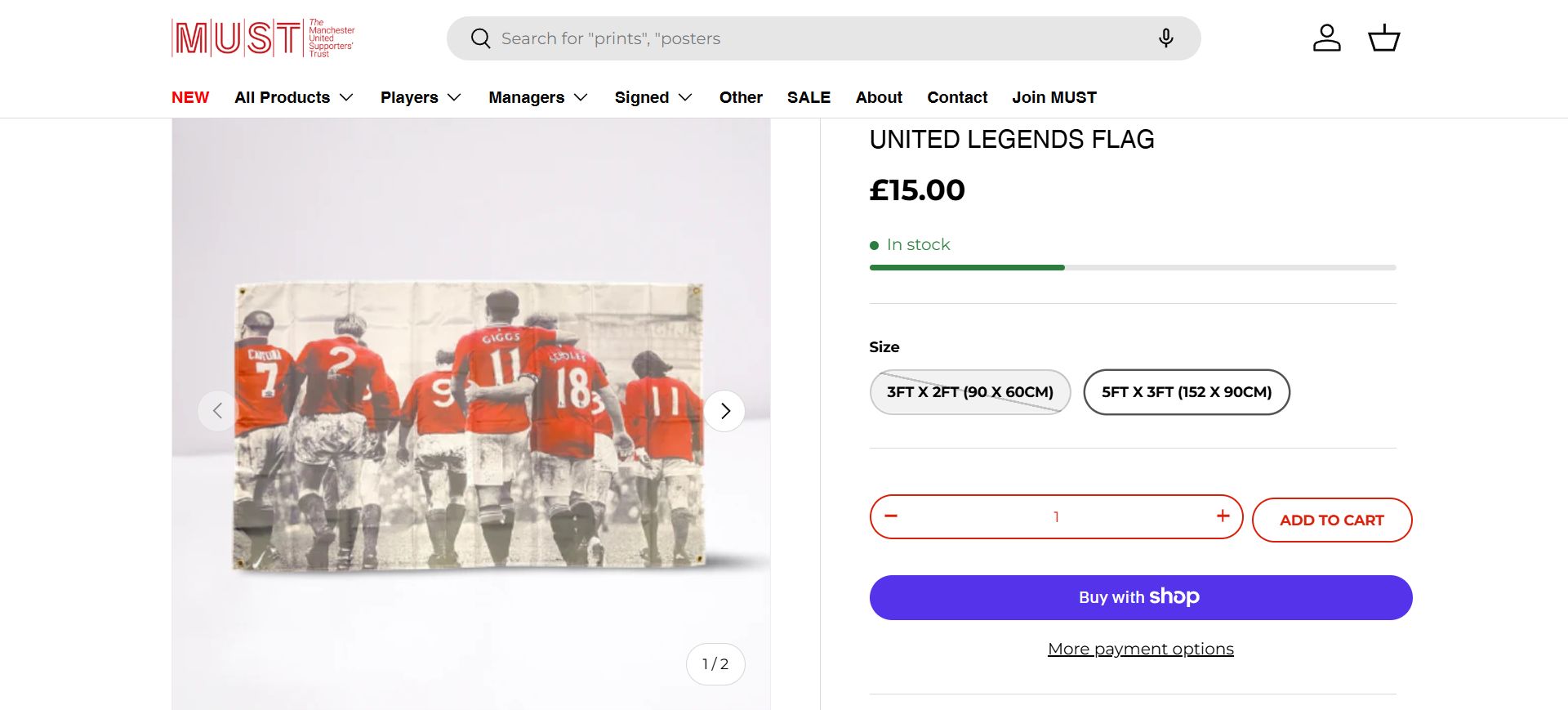The width and height of the screenshot is (1568, 710).
Task: Increase quantity with plus icon
Action: tap(1223, 516)
